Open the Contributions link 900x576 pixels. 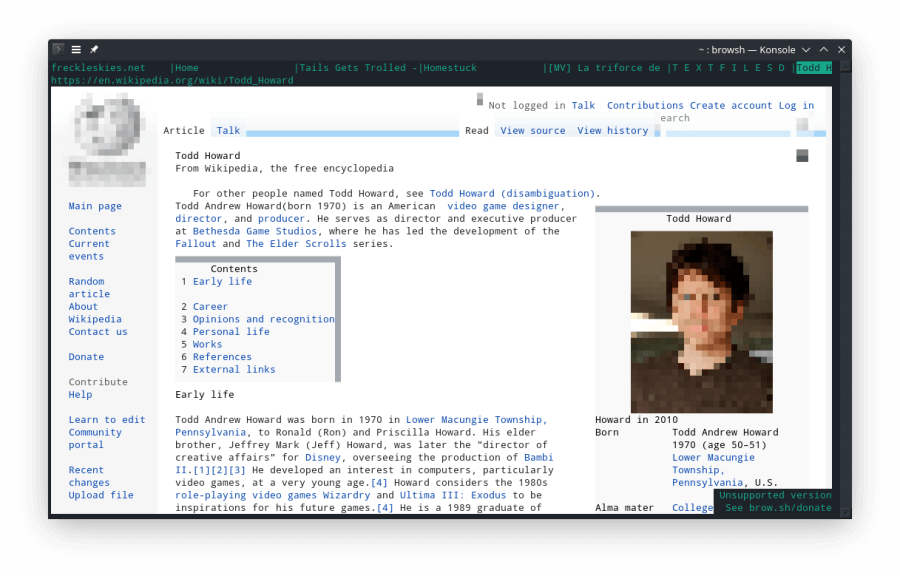645,106
